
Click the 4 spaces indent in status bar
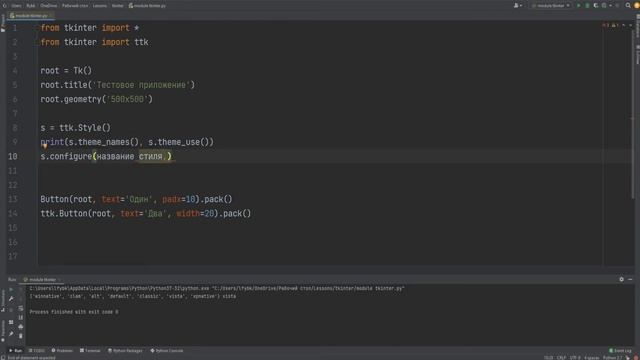click(592, 358)
